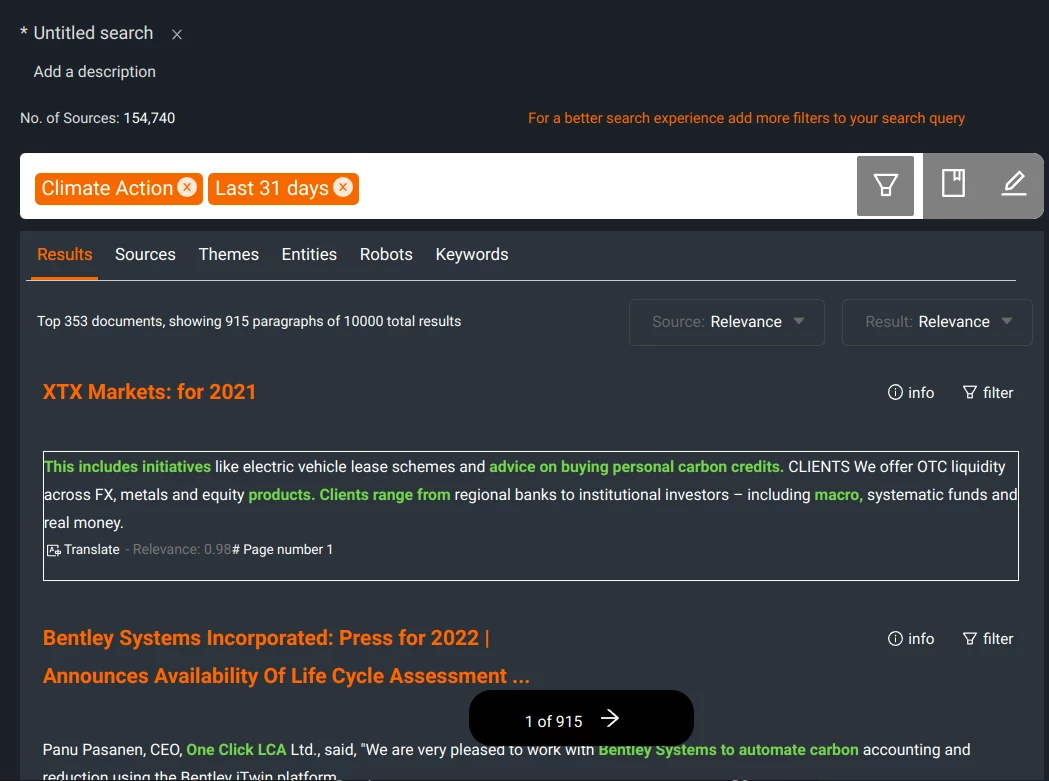Screen dimensions: 1049x781
Task: Filter by Bentley Systems source
Action: 987,638
